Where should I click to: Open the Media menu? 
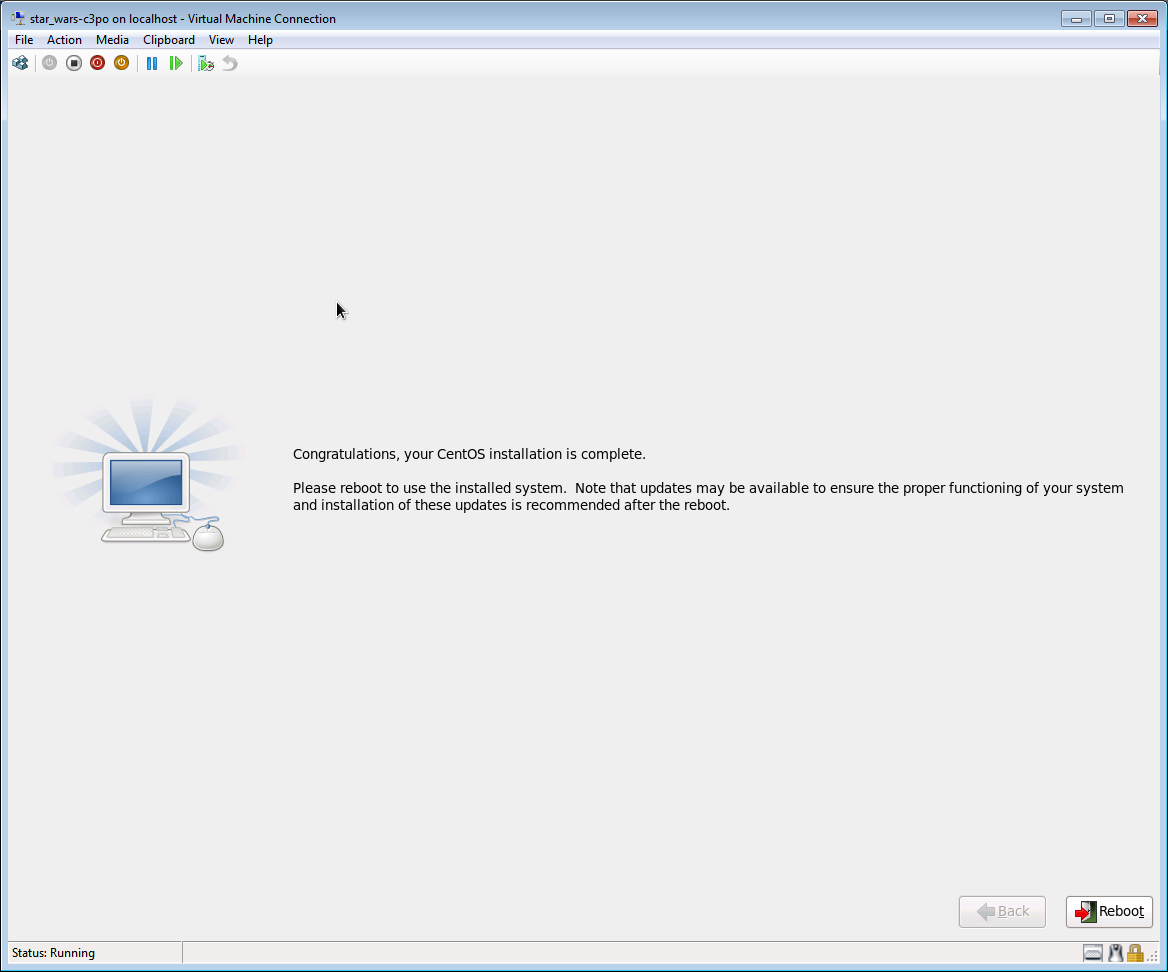click(x=112, y=39)
